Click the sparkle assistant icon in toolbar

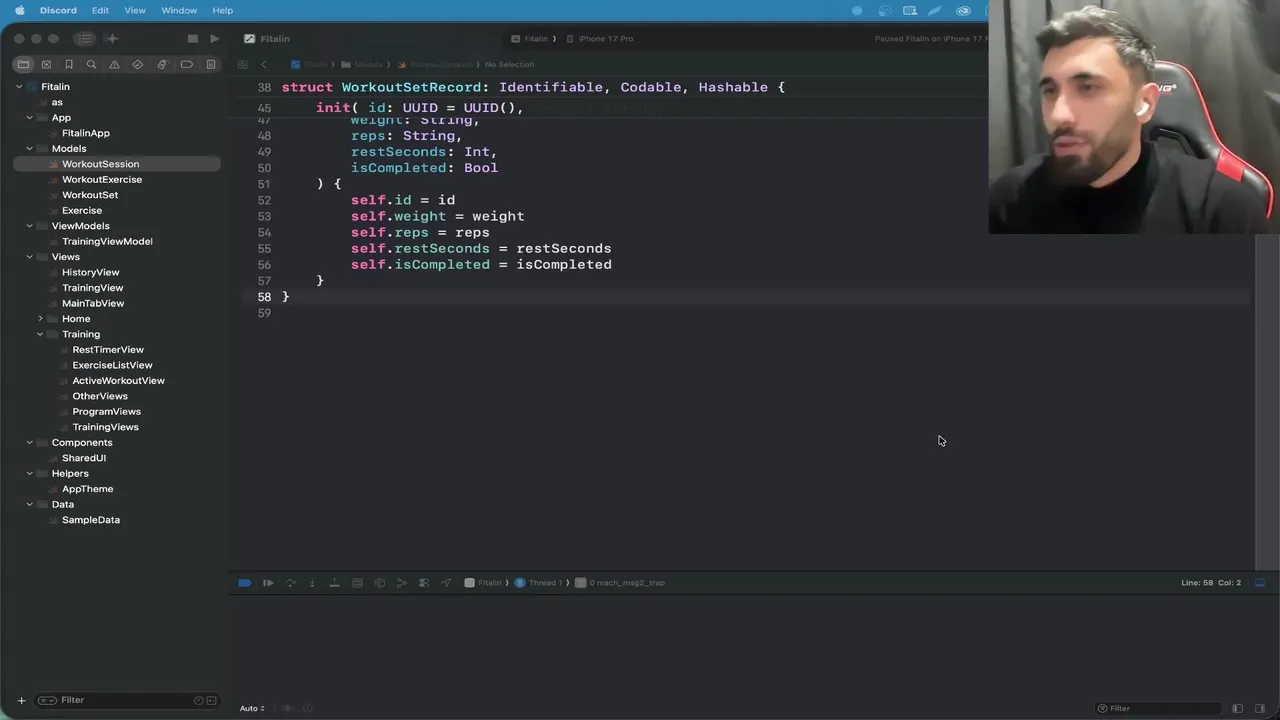point(112,38)
